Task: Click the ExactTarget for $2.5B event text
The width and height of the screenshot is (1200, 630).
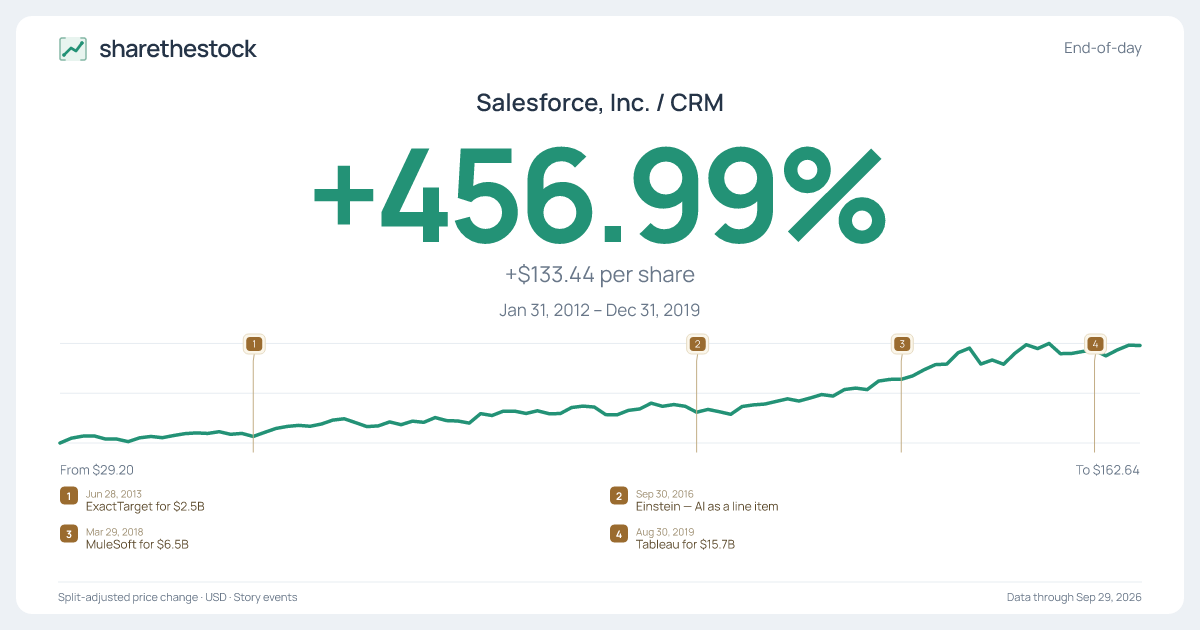Action: point(145,507)
